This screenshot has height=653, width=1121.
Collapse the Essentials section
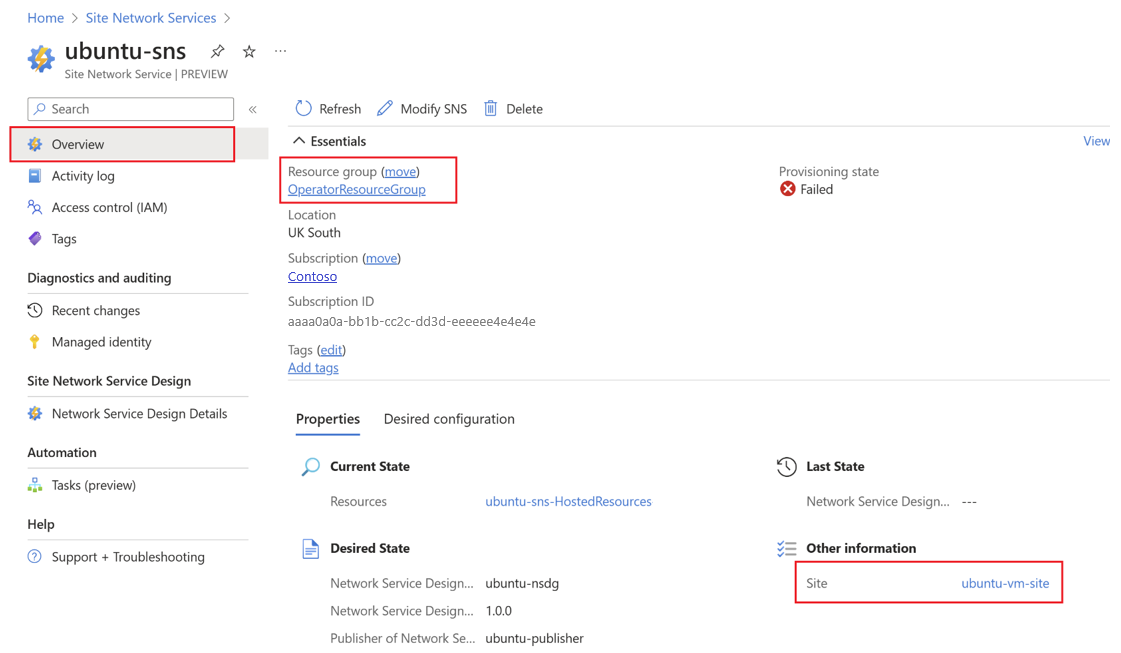click(299, 141)
